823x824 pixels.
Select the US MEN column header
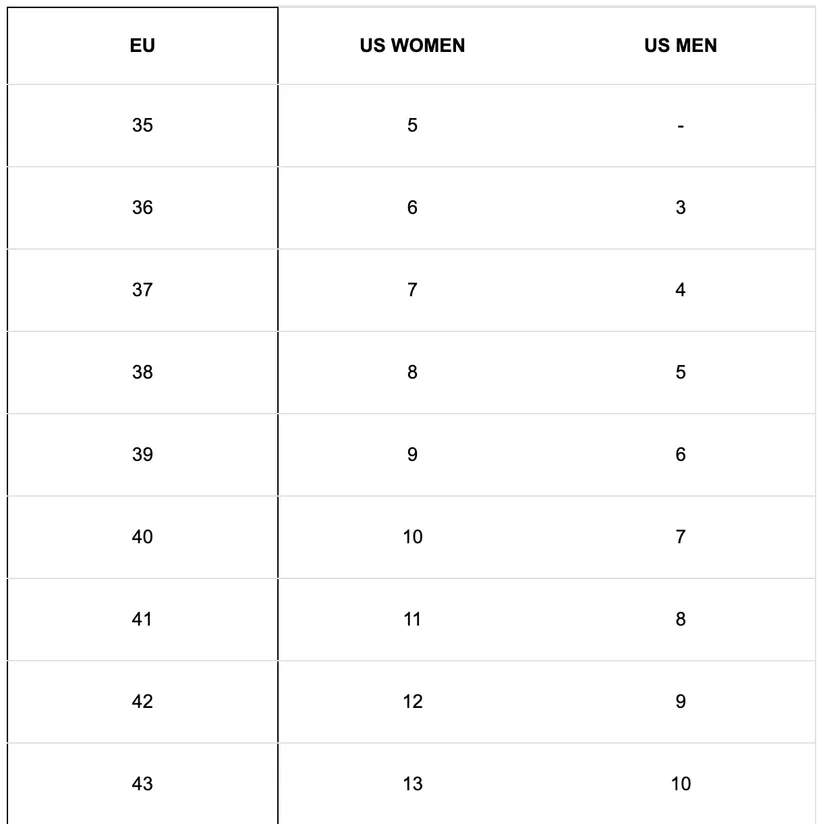(x=681, y=46)
